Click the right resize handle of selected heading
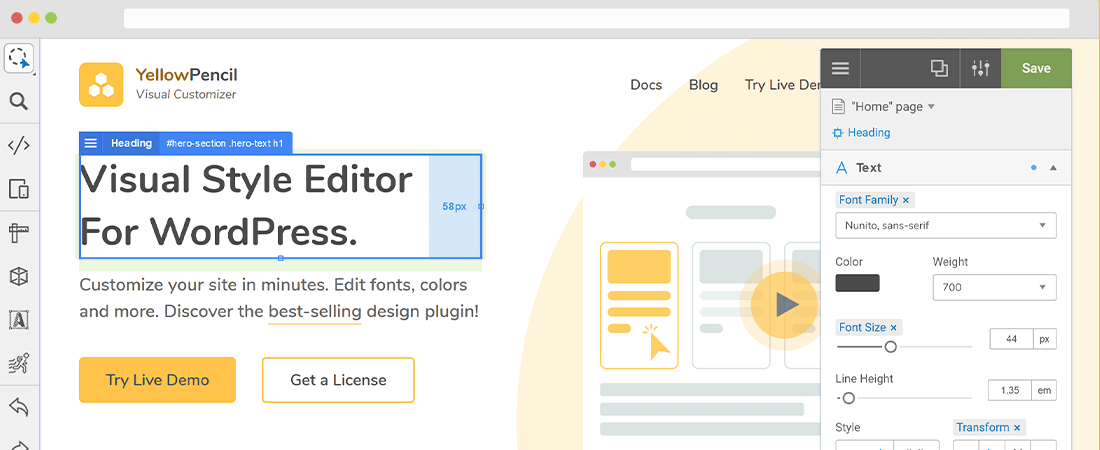The image size is (1100, 450). pos(481,206)
